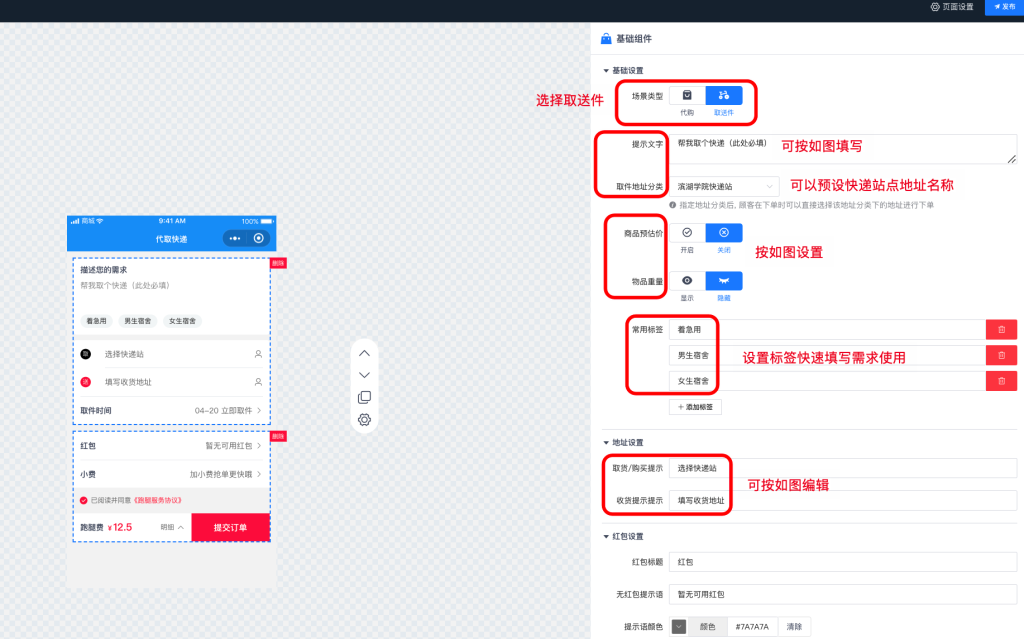1024x639 pixels.
Task: Delete the 女生宿舍 tag with trash icon
Action: (1001, 381)
